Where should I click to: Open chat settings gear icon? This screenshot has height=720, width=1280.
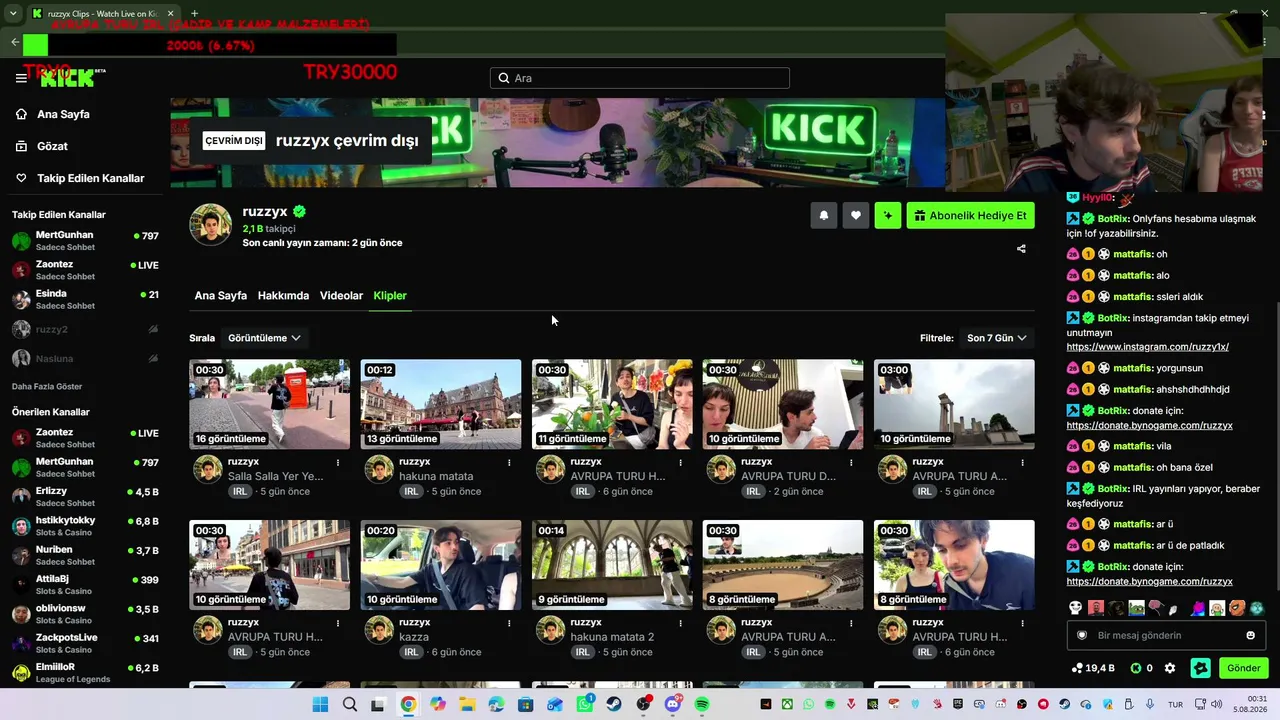(x=1170, y=668)
